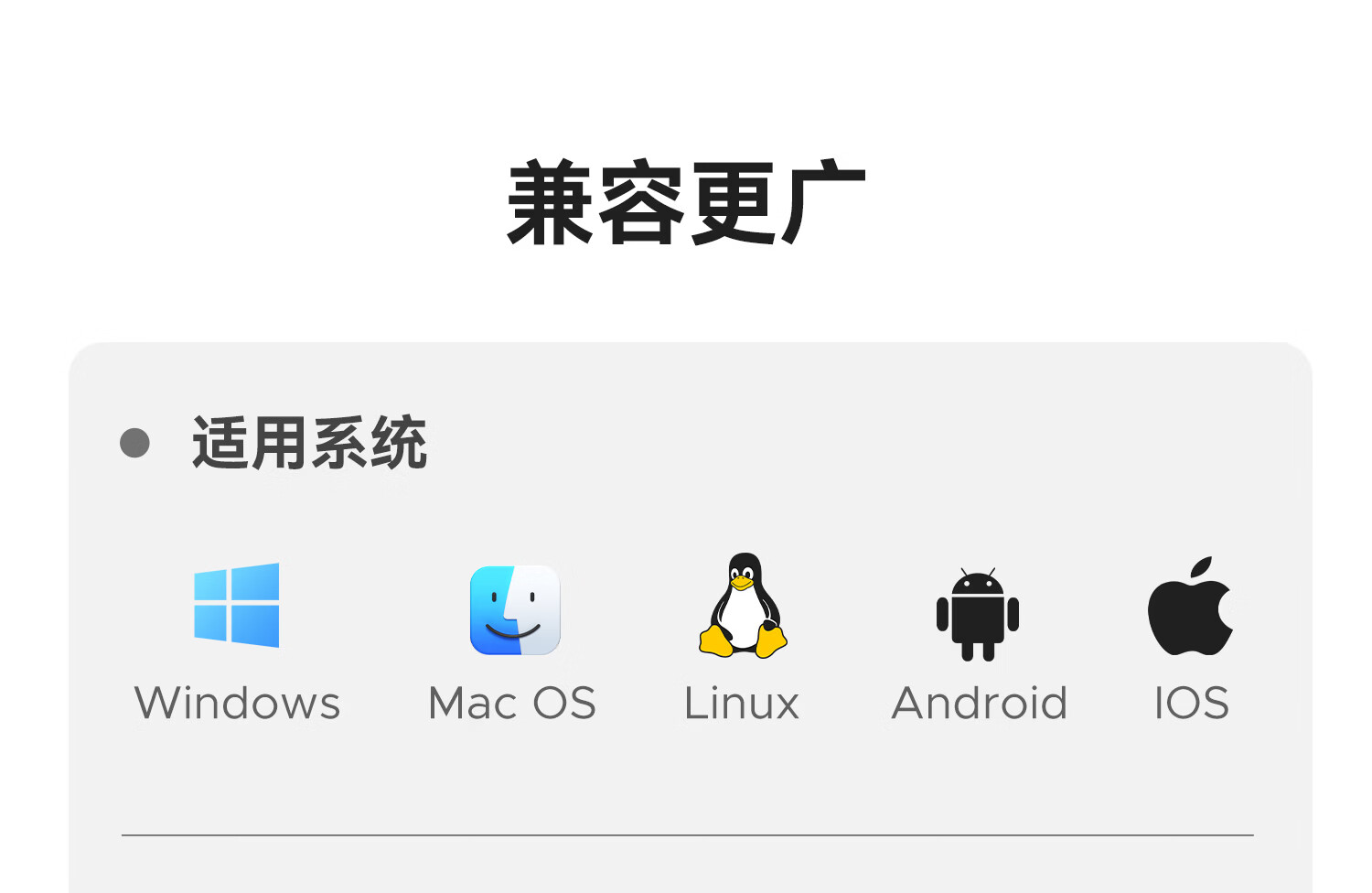Viewport: 1372px width, 893px height.
Task: Select the "Linux" text label
Action: point(742,704)
